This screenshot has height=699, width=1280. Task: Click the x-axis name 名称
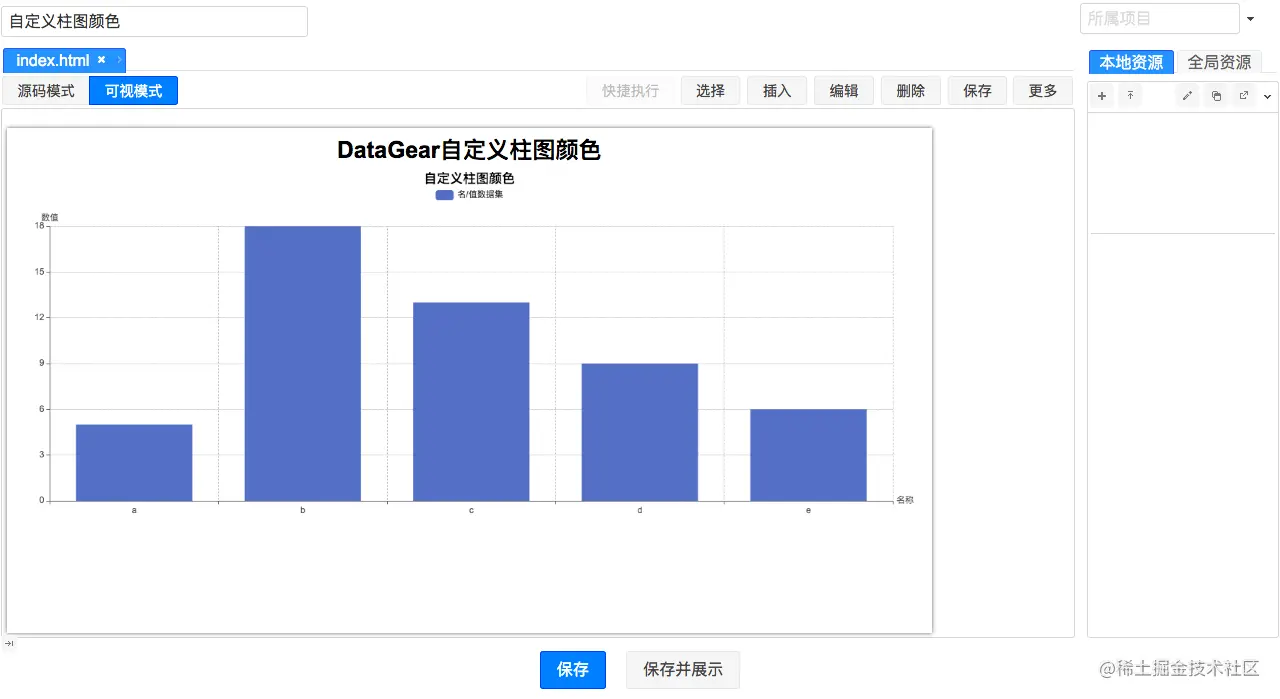coord(905,500)
